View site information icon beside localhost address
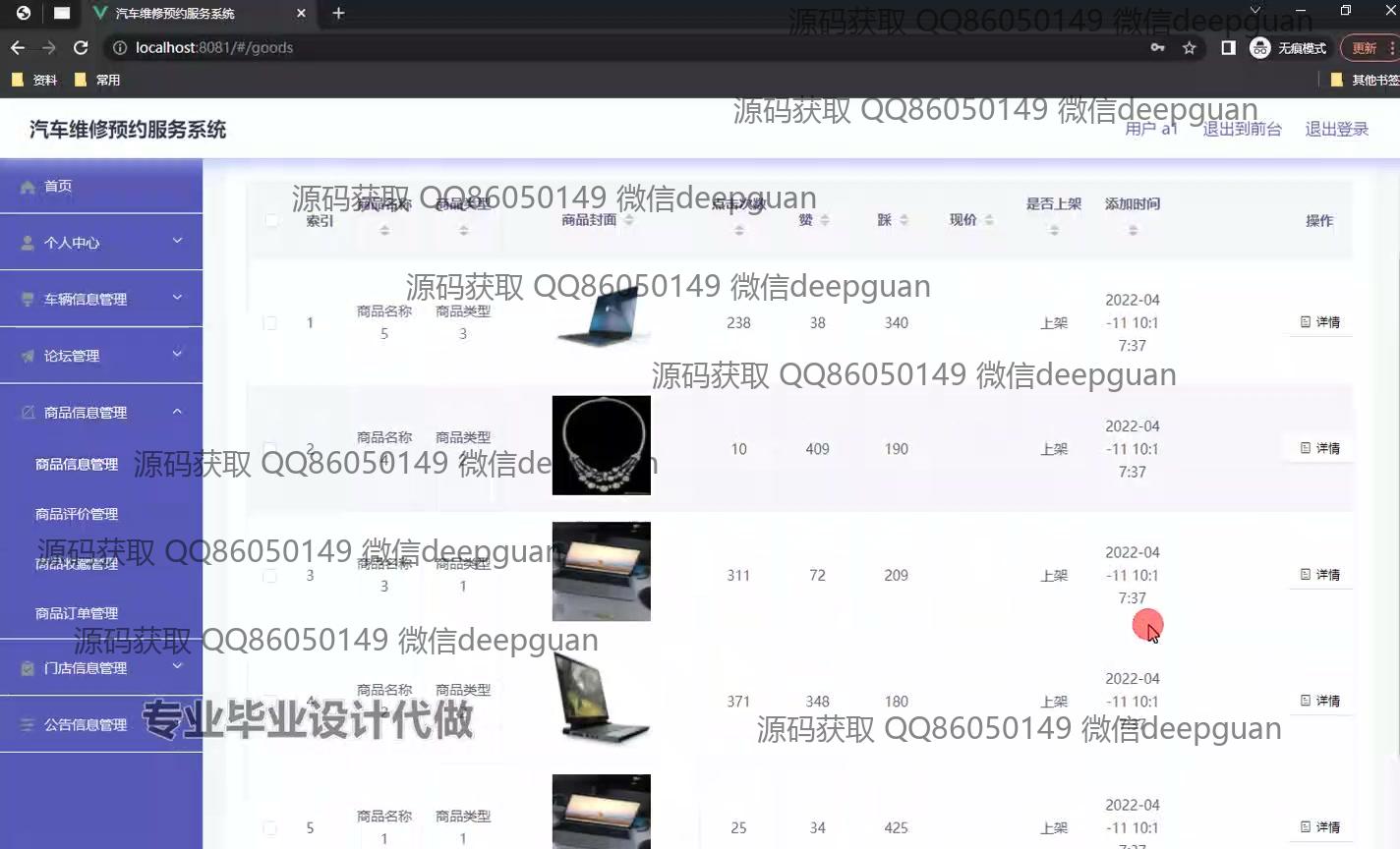 pyautogui.click(x=119, y=47)
